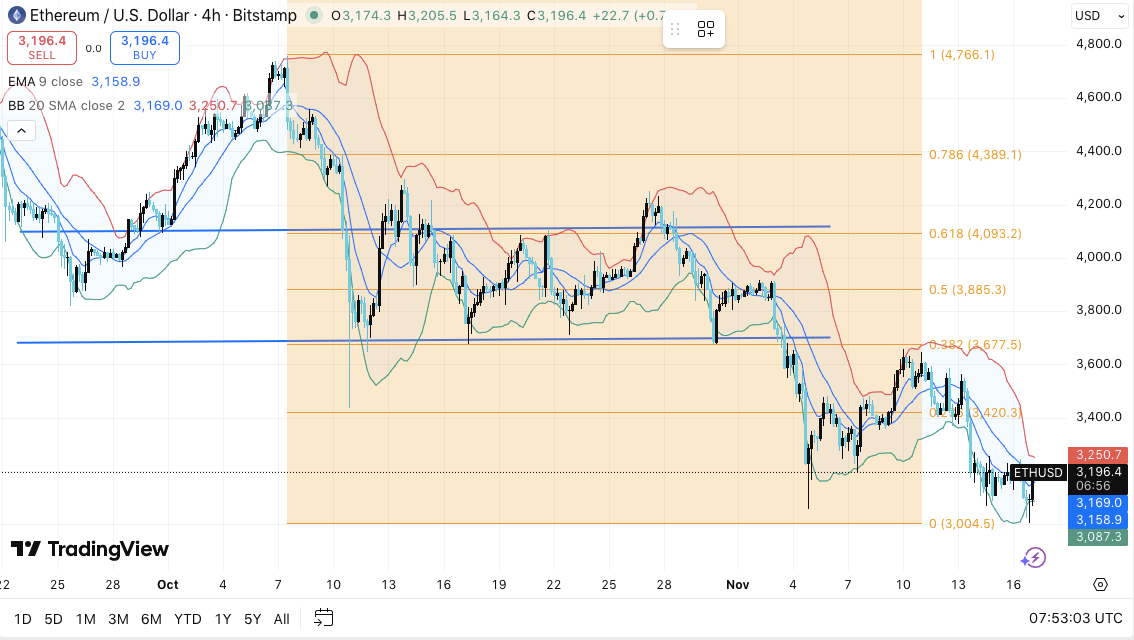Click the SELL order button
This screenshot has height=640, width=1134.
[41, 47]
